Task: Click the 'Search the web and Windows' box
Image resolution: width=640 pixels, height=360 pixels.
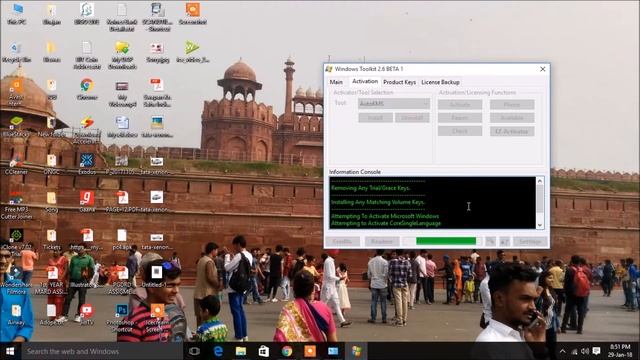Action: [x=102, y=351]
